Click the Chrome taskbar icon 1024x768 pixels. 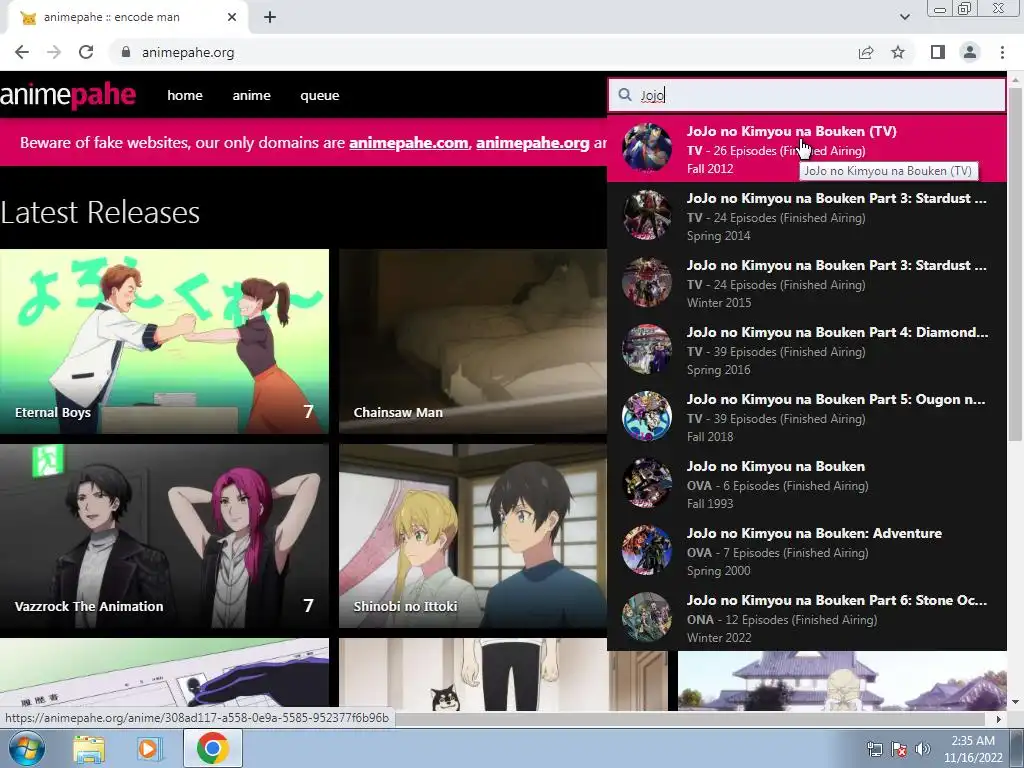click(212, 748)
